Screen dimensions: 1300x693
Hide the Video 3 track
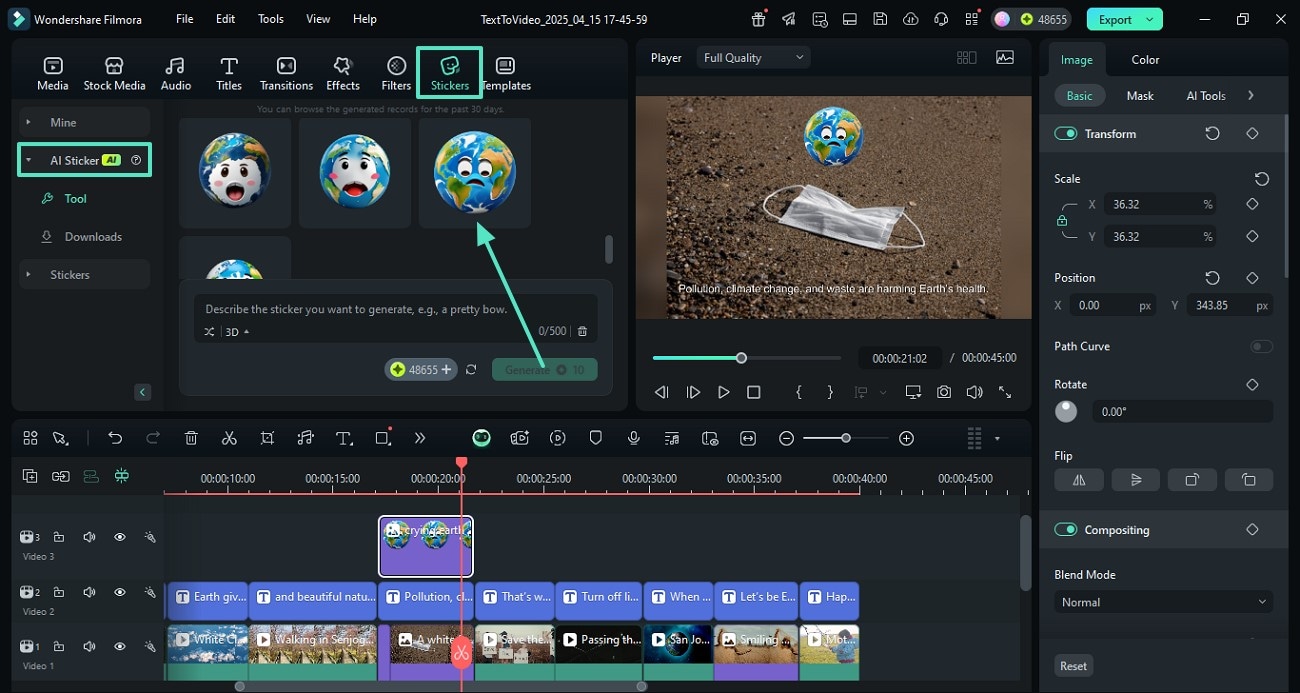tap(120, 537)
